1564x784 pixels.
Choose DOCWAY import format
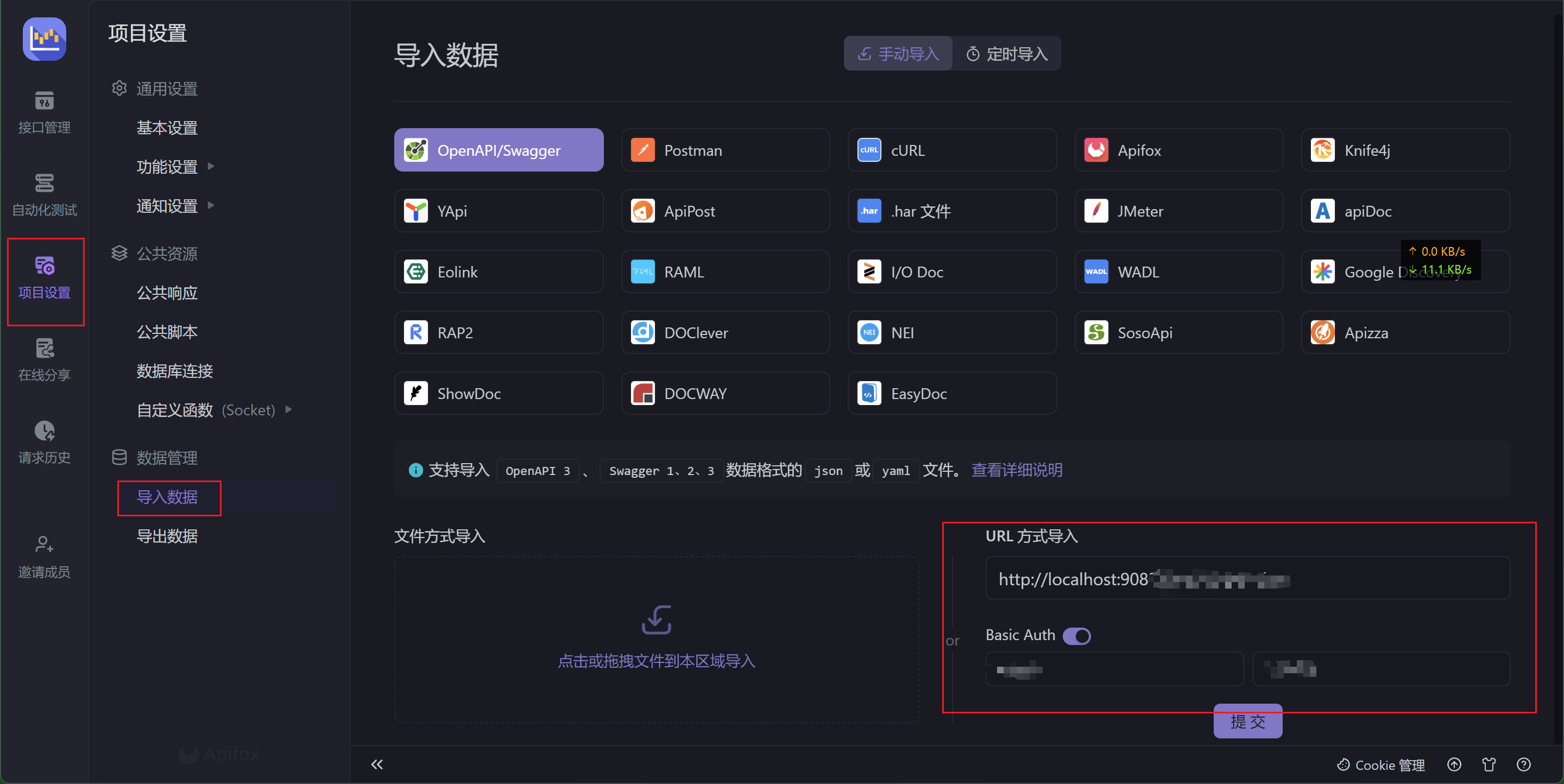[x=726, y=393]
